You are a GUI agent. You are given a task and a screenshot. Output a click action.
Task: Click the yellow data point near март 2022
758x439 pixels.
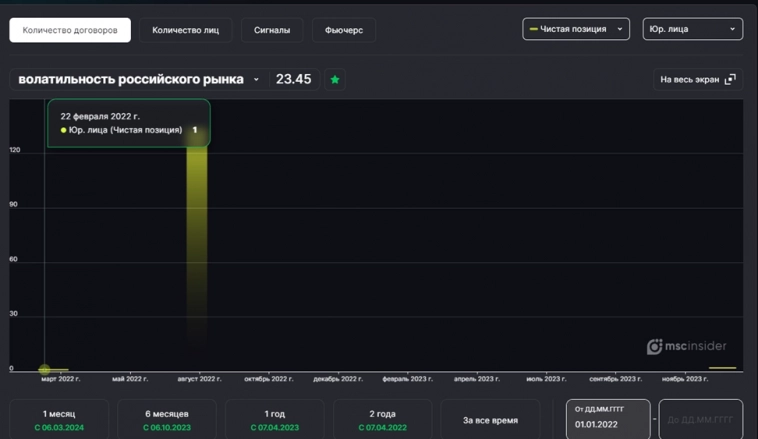point(44,369)
